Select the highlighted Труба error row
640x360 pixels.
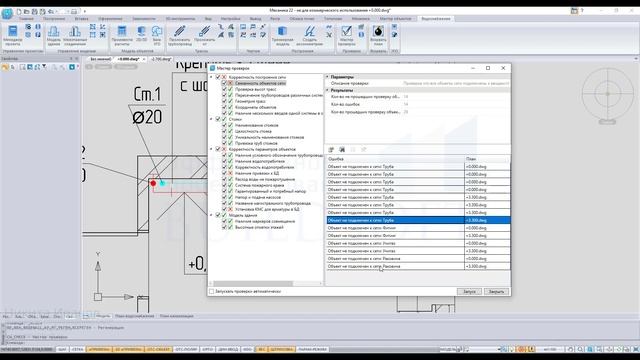point(418,220)
